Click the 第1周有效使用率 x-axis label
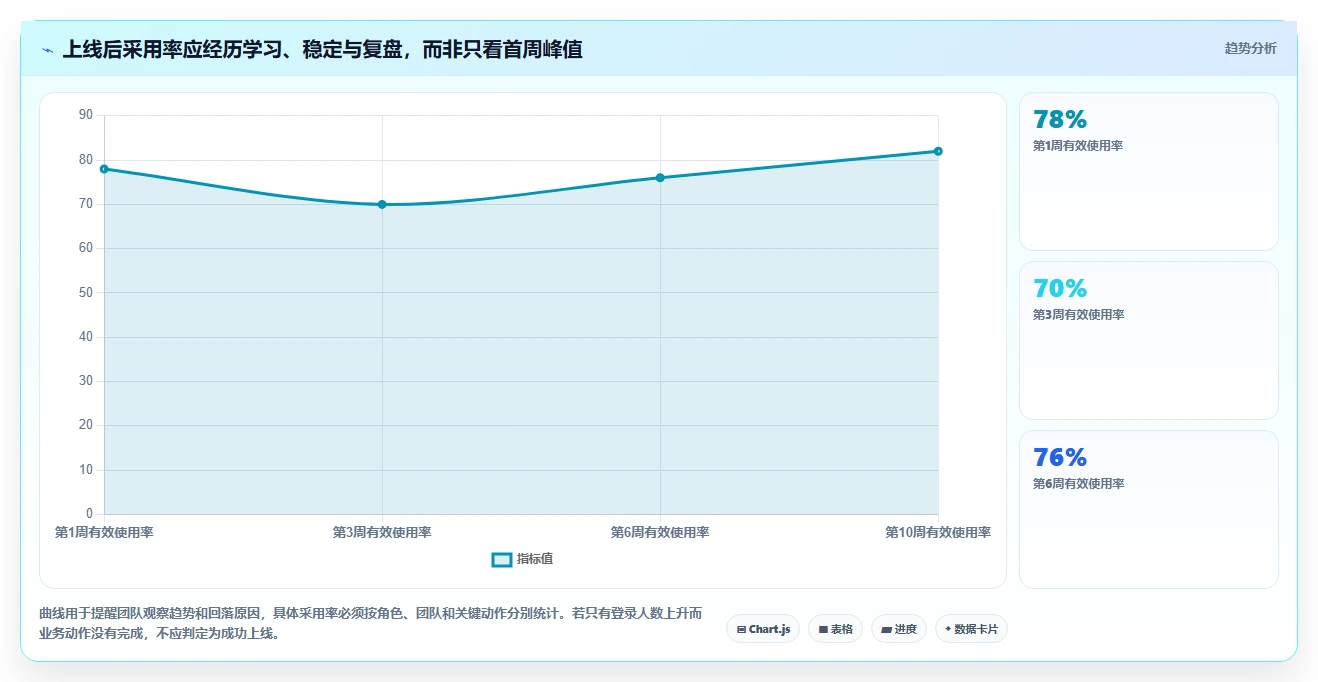The image size is (1318, 682). click(104, 533)
